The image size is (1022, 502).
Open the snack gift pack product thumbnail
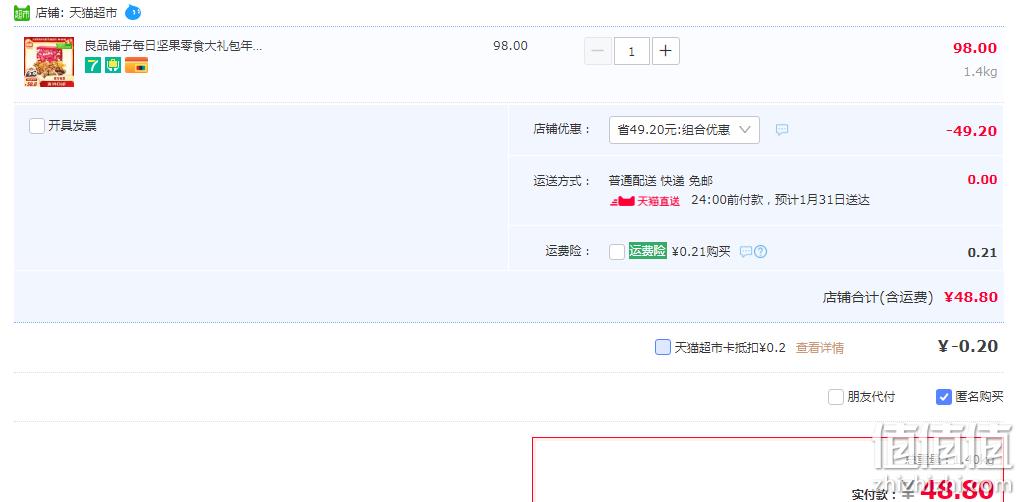[x=49, y=62]
